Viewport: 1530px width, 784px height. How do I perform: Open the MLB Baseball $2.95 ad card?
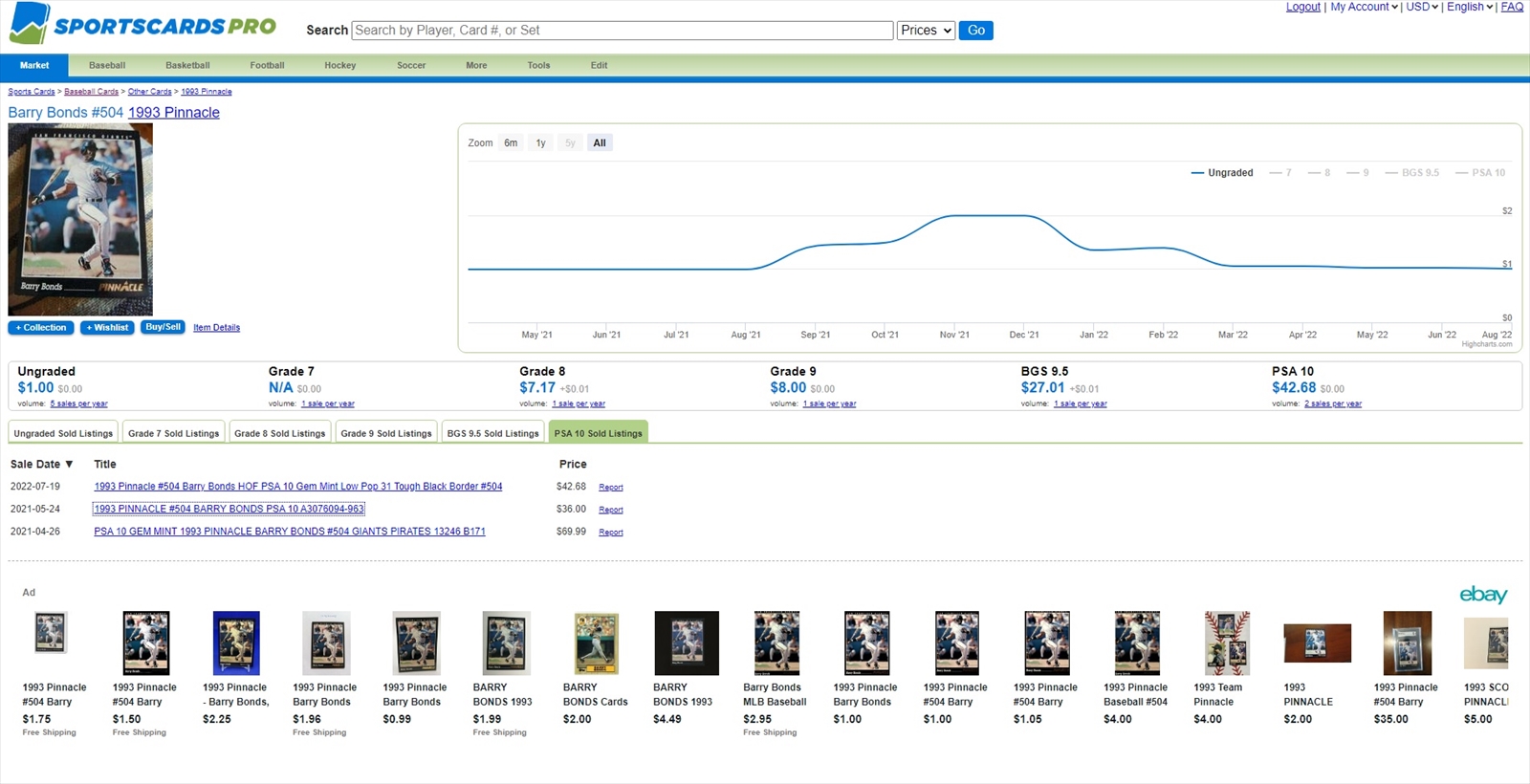pos(776,673)
